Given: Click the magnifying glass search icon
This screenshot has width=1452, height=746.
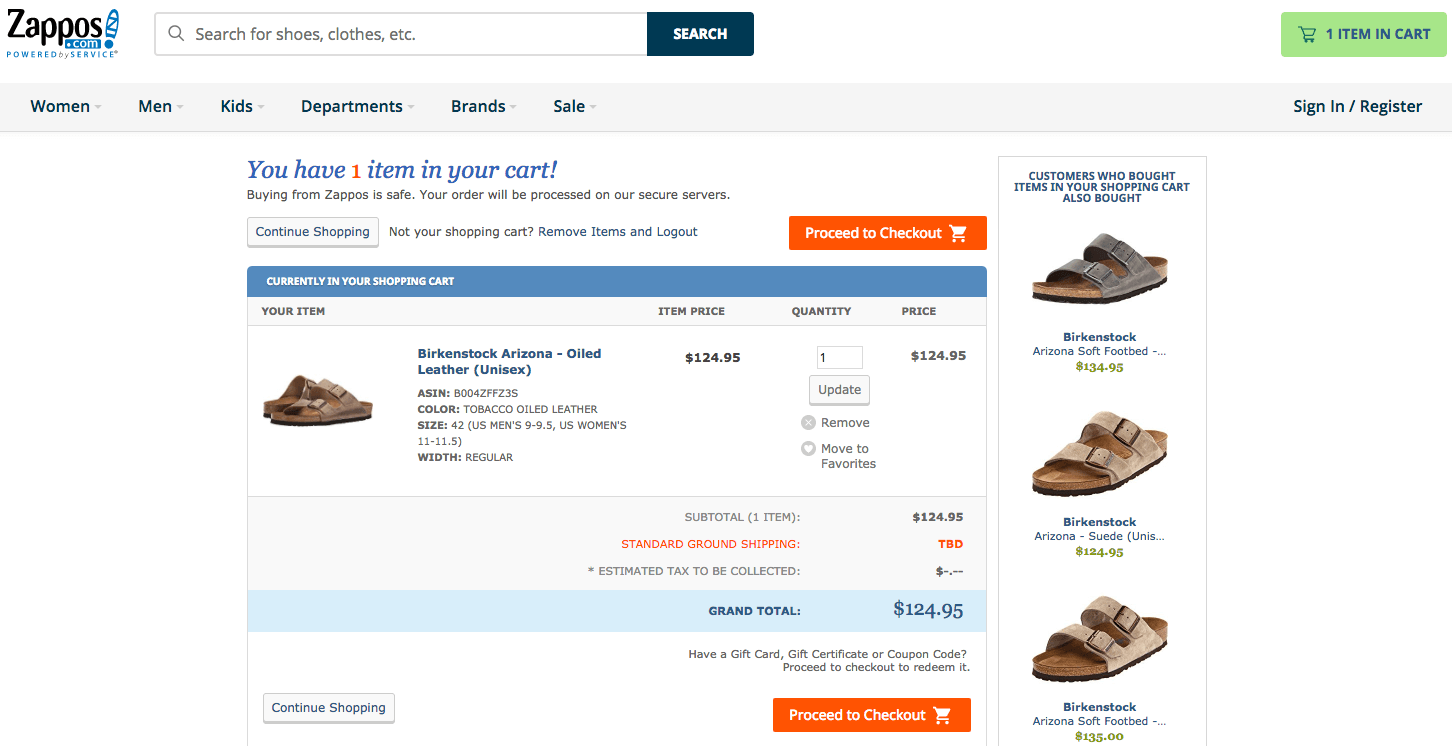Looking at the screenshot, I should (x=177, y=34).
